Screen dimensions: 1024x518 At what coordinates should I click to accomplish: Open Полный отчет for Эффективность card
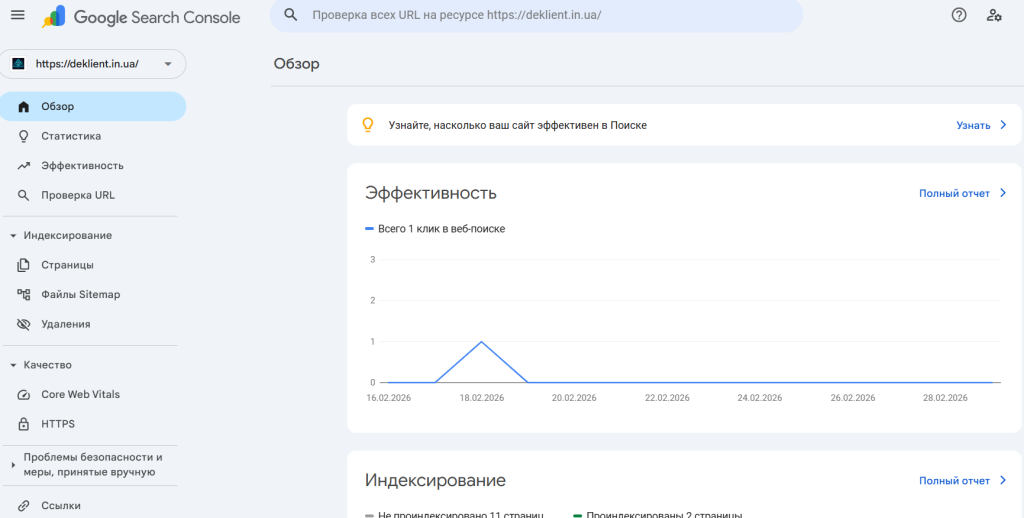coord(954,193)
